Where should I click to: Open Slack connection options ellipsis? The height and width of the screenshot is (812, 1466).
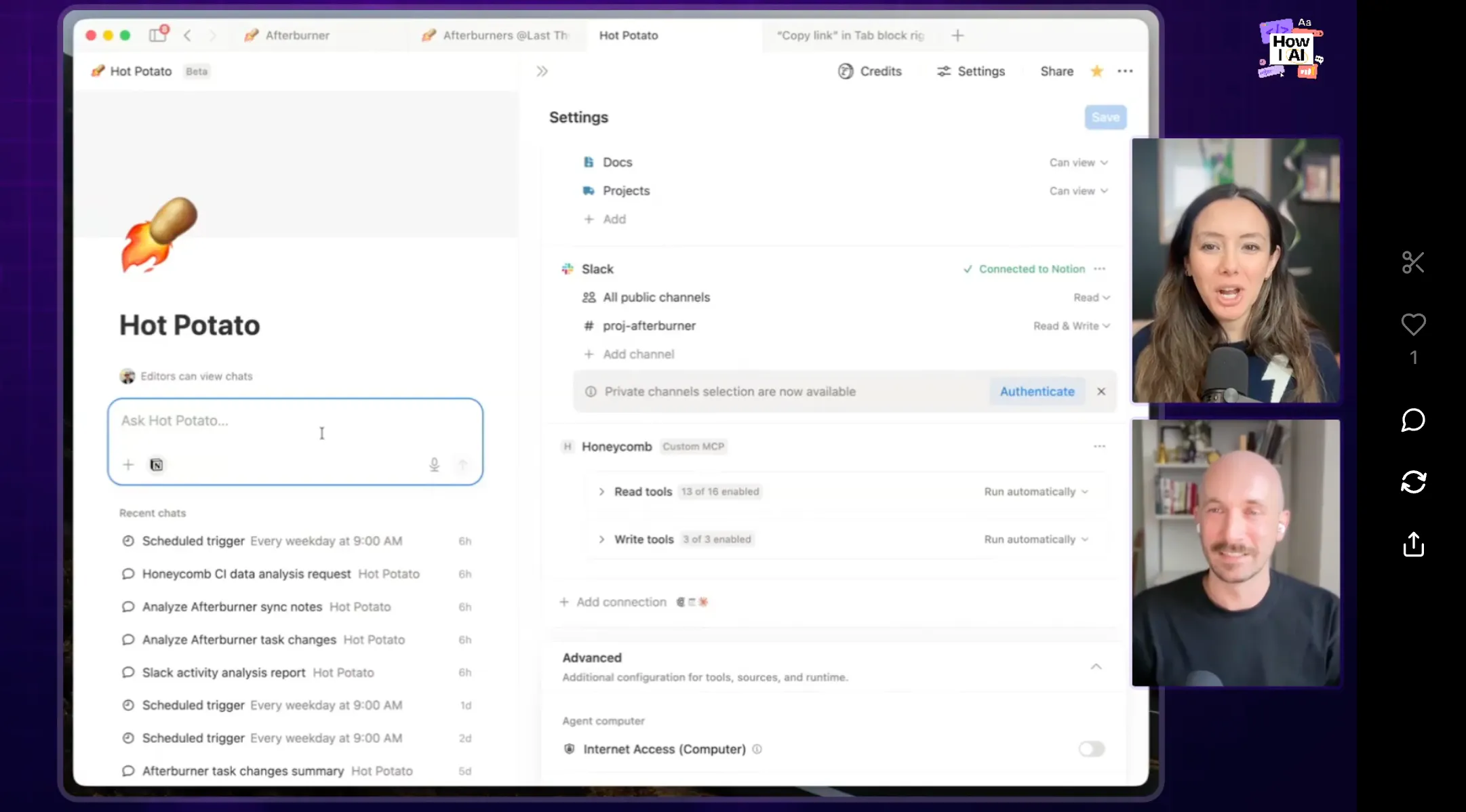pos(1099,269)
